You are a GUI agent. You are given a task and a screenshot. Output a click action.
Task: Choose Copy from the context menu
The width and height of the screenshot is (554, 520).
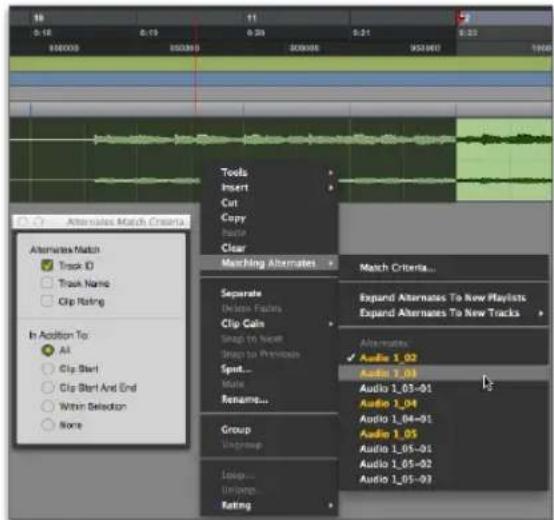[x=269, y=218]
